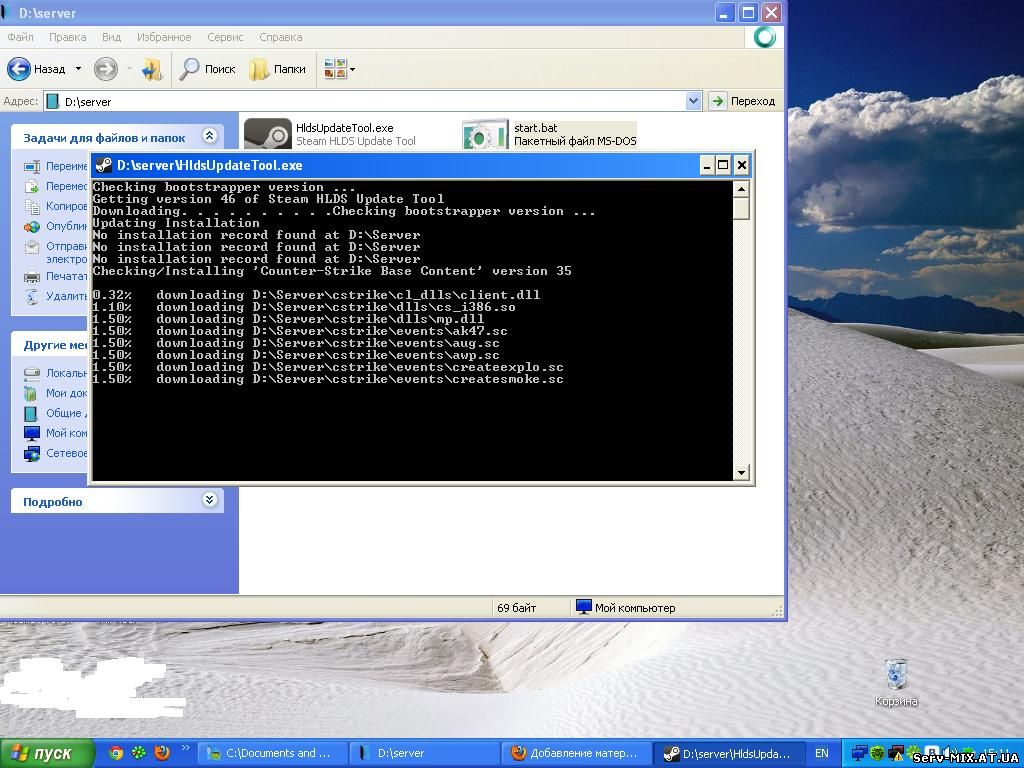Click the Forward arrow icon in Explorer
Viewport: 1024px width, 768px height.
coord(105,69)
